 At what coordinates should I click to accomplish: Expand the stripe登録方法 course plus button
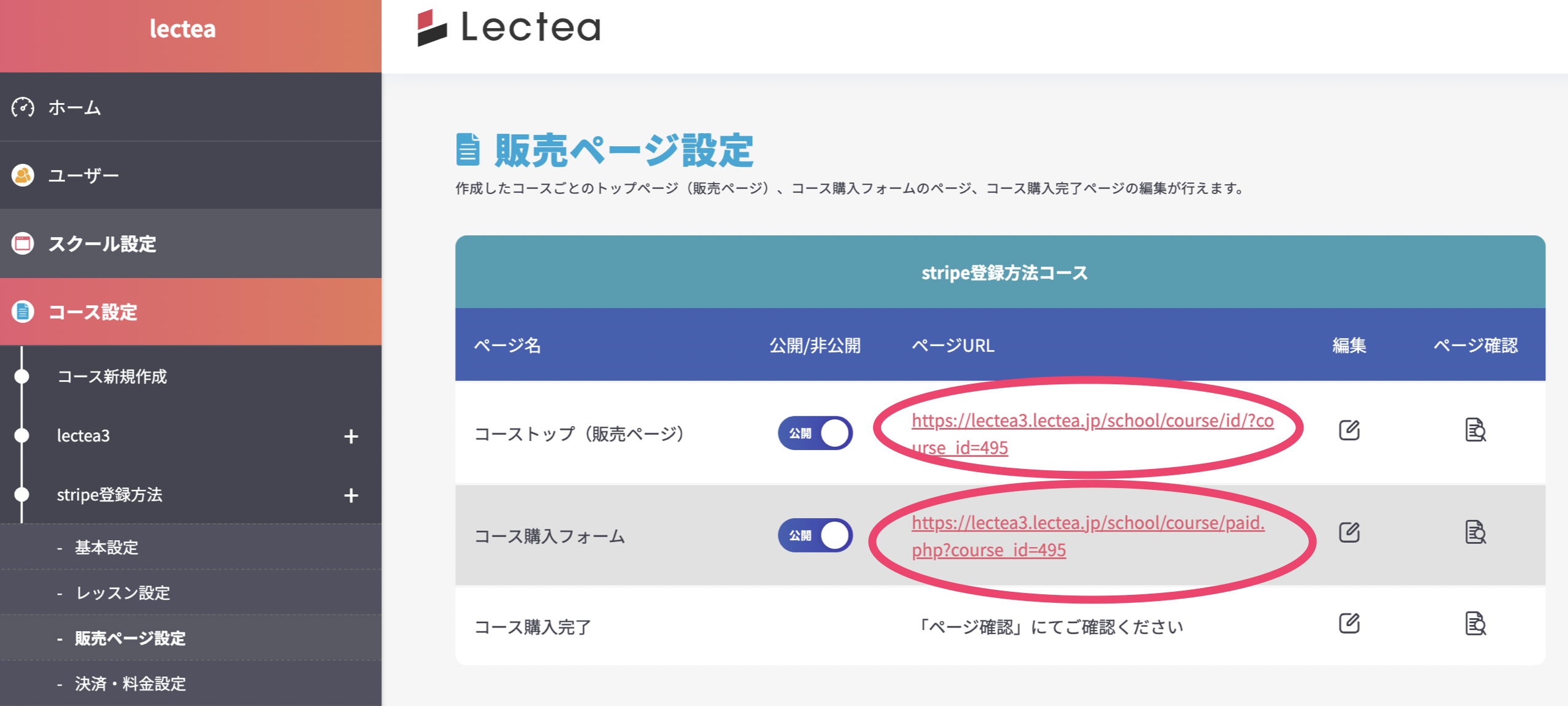pos(351,495)
